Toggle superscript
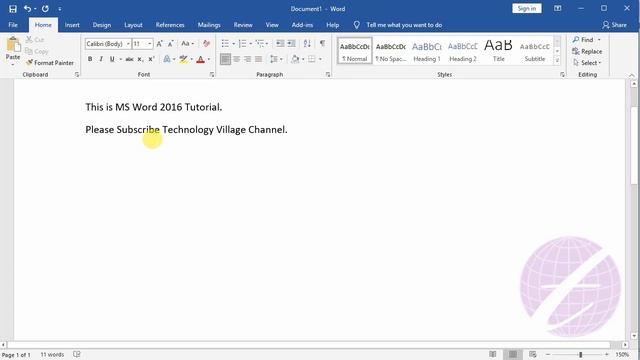This screenshot has width=640, height=360. (x=151, y=59)
